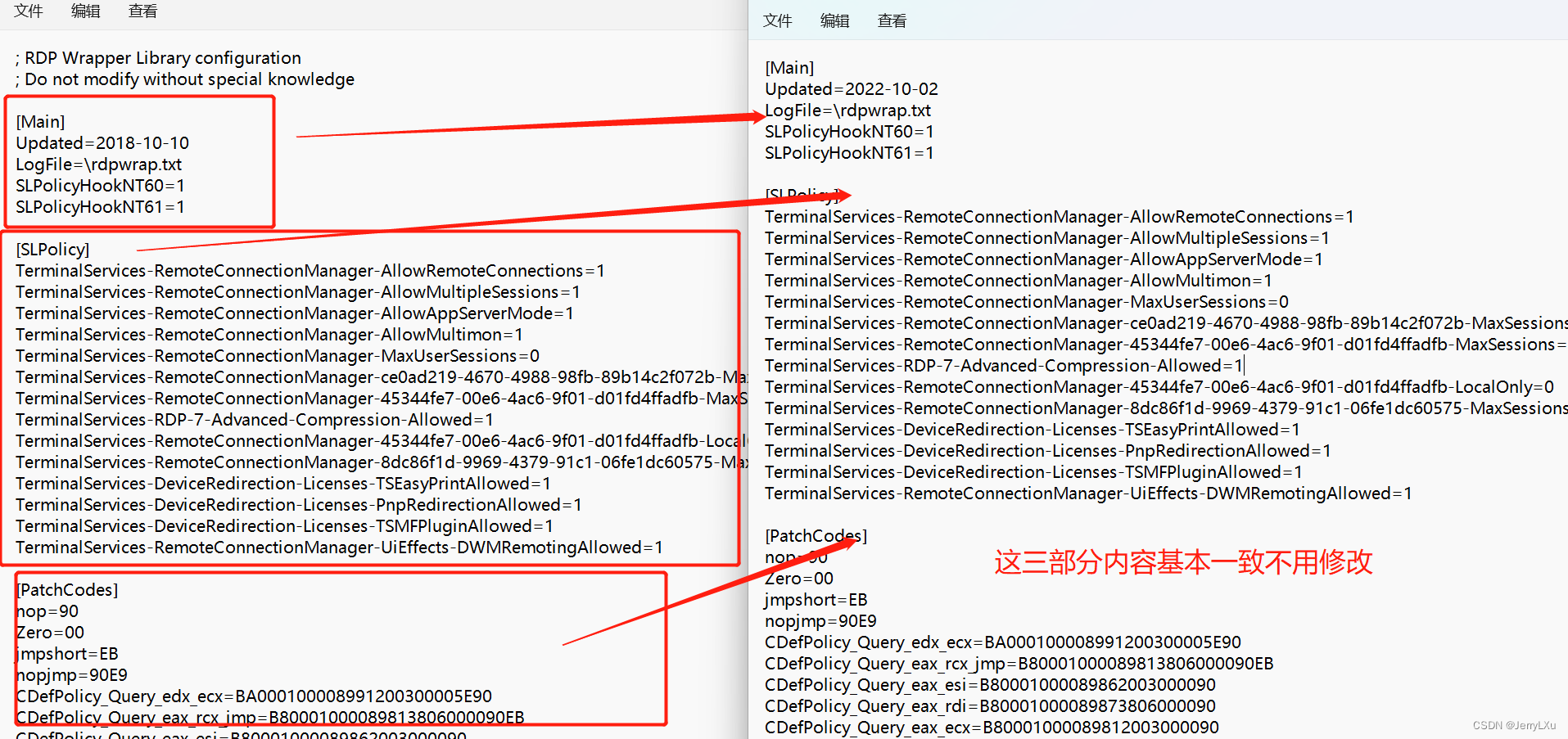Click the CDefPolicy_Query_eax_rcx_jmp line in the right window

coord(1019,664)
